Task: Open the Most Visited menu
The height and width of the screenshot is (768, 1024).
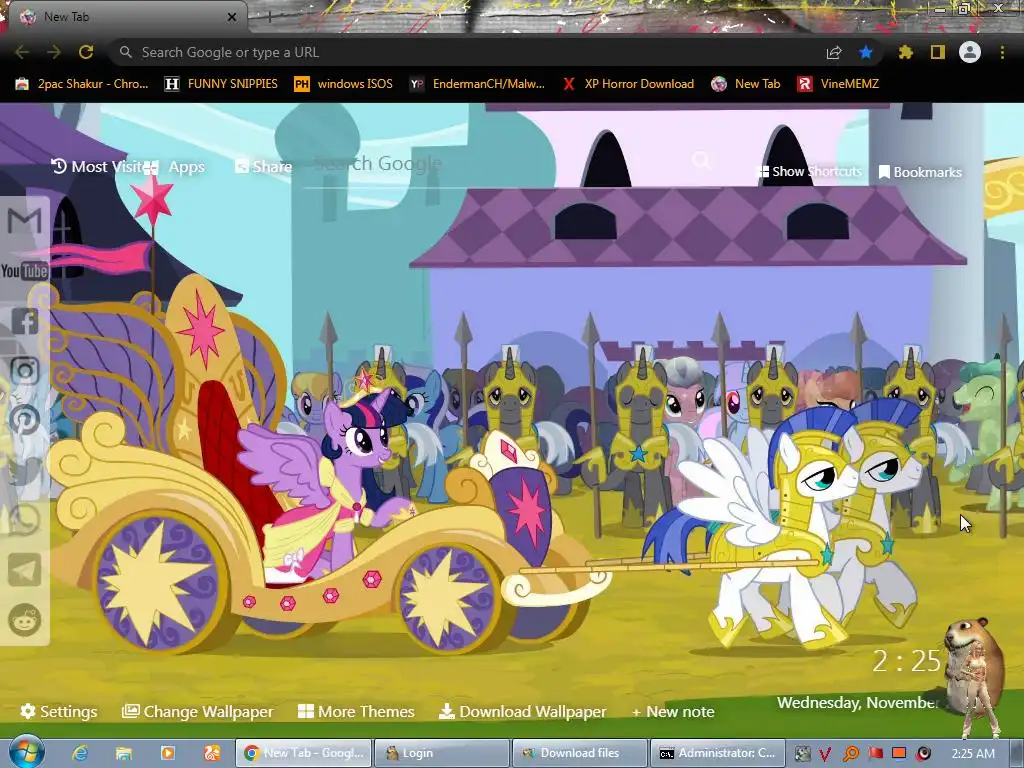Action: pos(97,167)
